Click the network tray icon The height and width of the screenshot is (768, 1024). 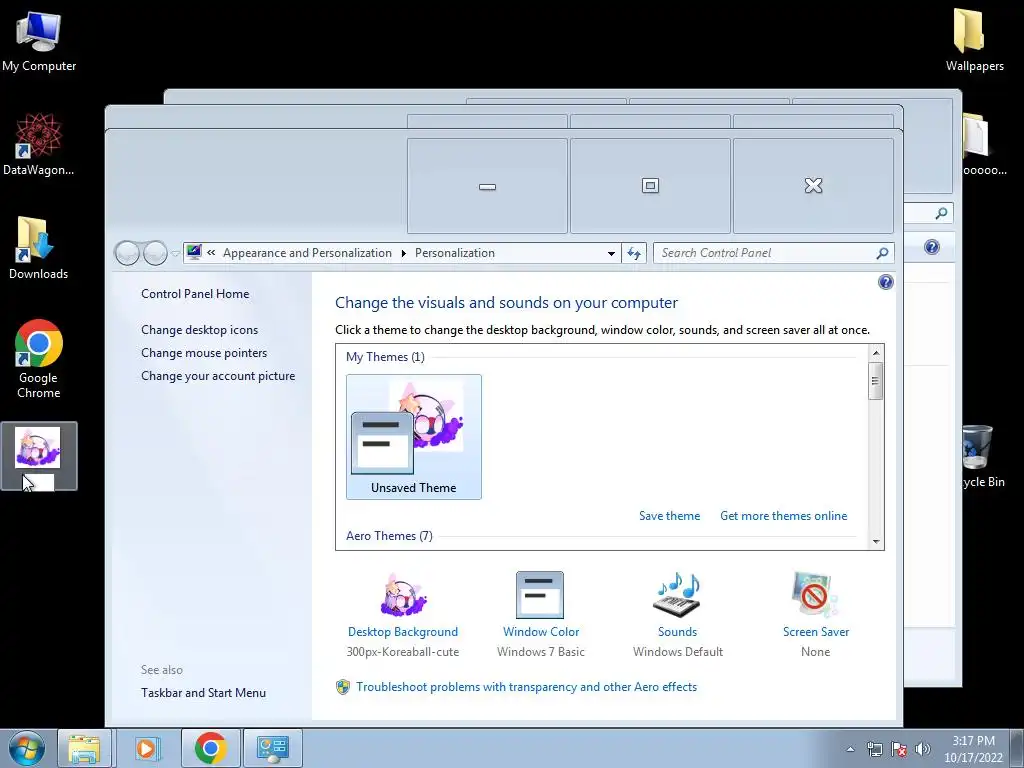click(874, 749)
